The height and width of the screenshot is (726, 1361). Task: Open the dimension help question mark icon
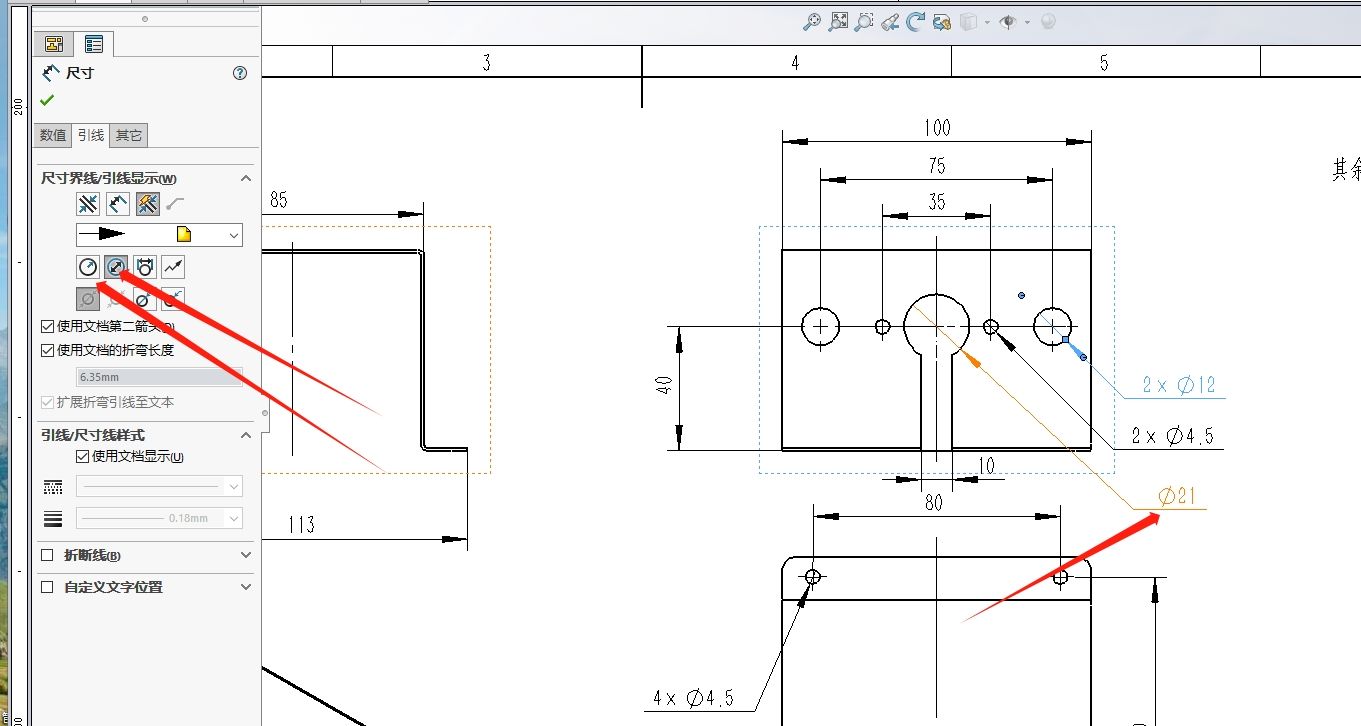240,73
